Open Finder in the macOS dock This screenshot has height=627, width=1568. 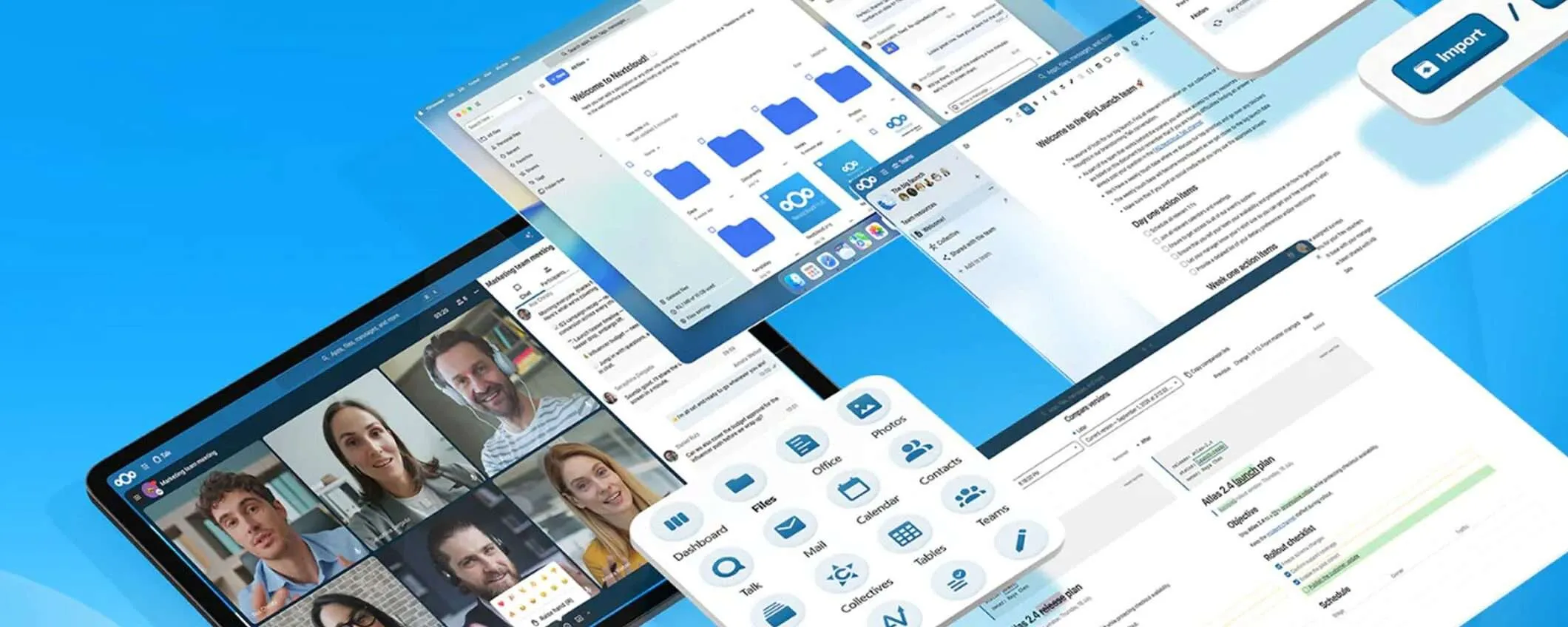[x=796, y=280]
